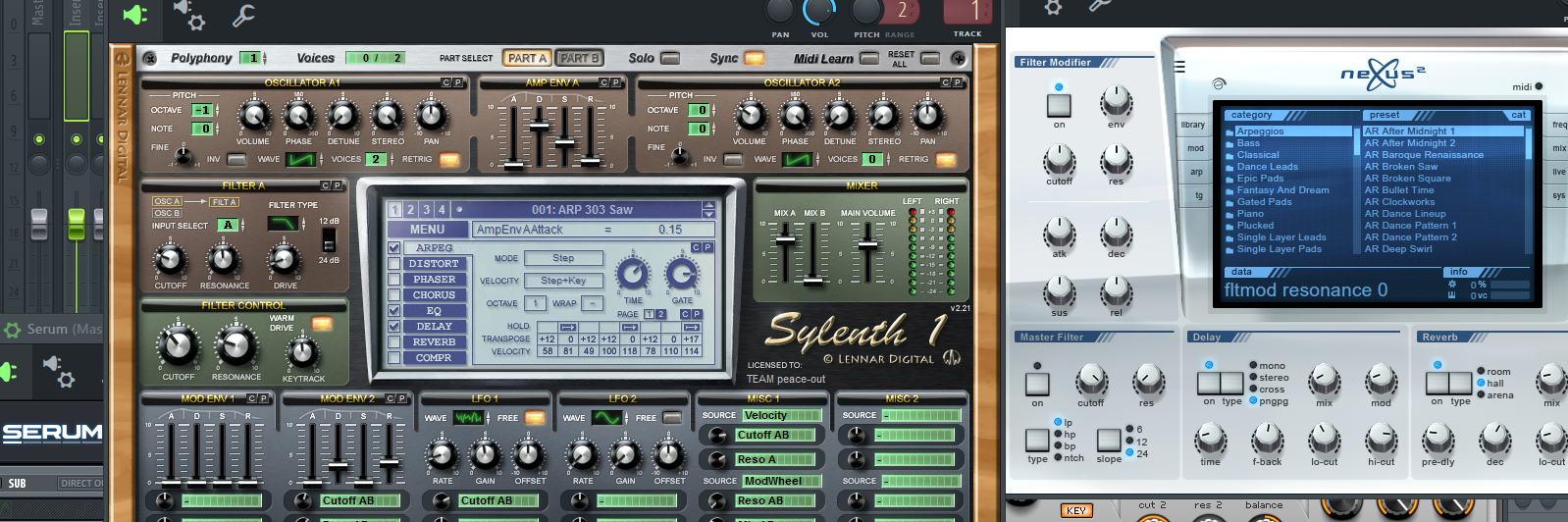Open the Bass category folder
The height and width of the screenshot is (522, 1568).
point(1248,143)
